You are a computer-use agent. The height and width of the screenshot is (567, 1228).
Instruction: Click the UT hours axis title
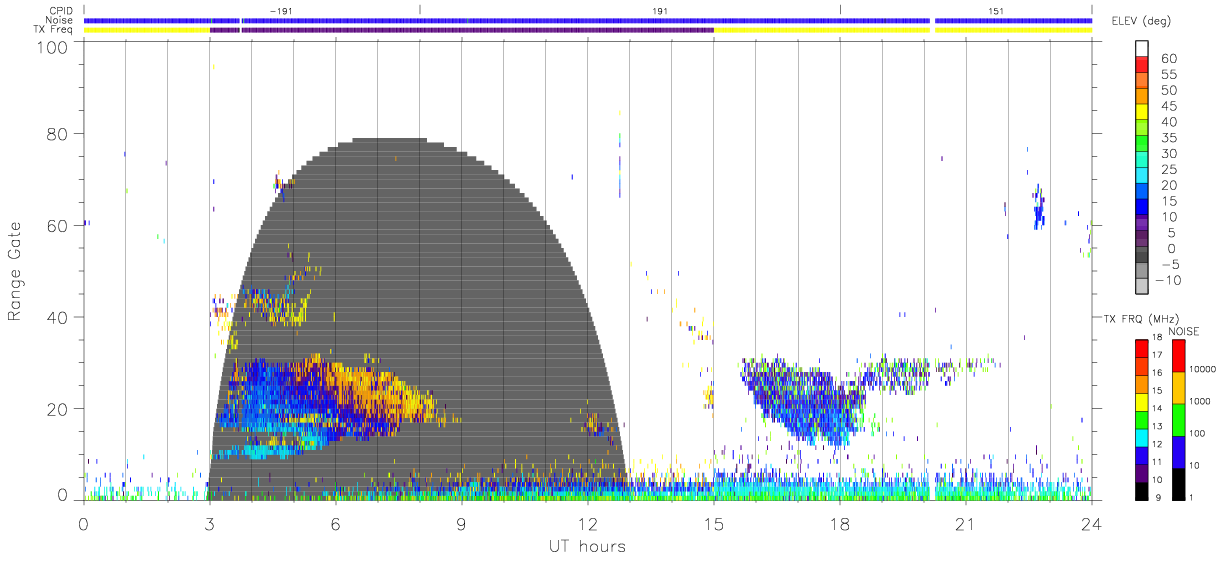[x=586, y=546]
